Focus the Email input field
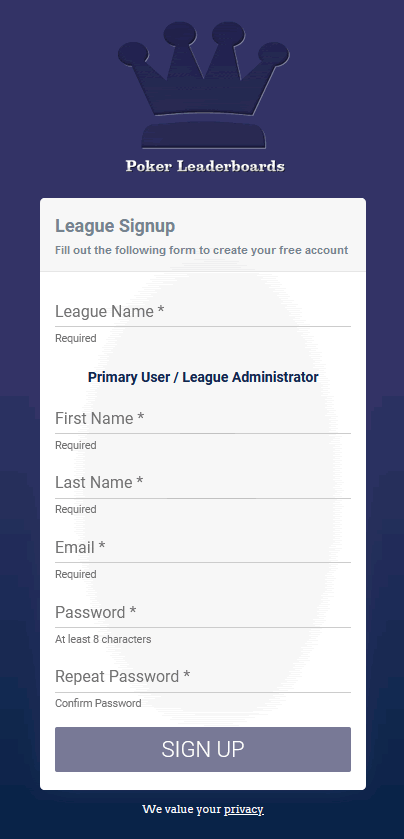Viewport: 404px width, 839px height. (203, 547)
